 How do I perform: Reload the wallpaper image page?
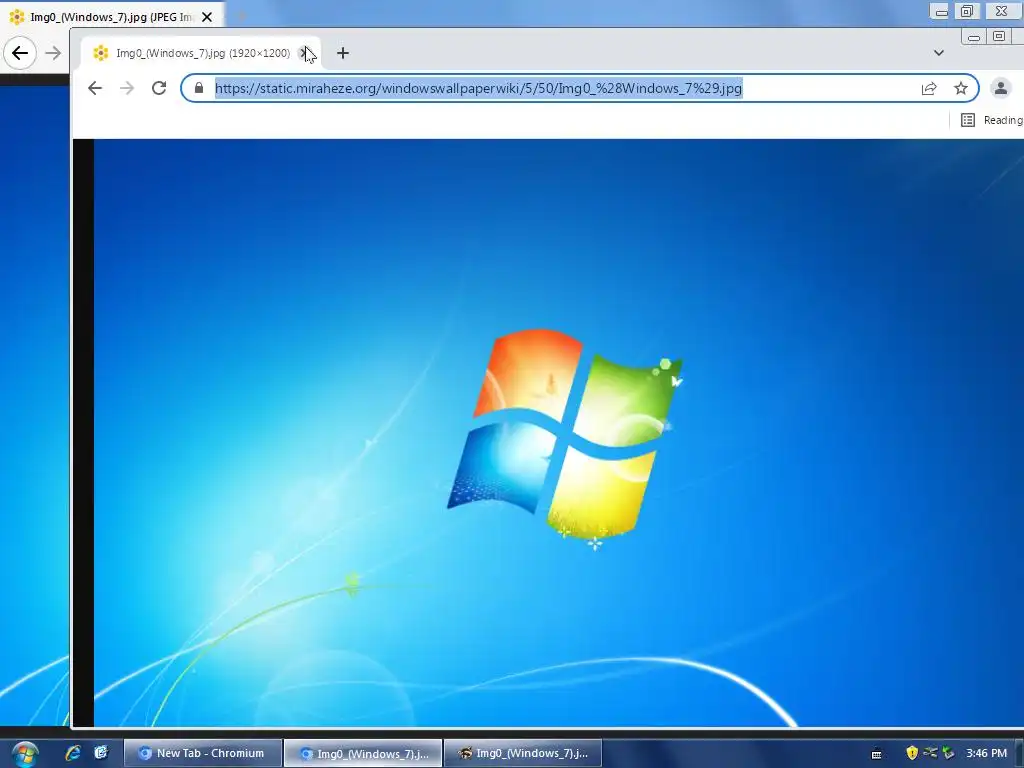[x=159, y=88]
